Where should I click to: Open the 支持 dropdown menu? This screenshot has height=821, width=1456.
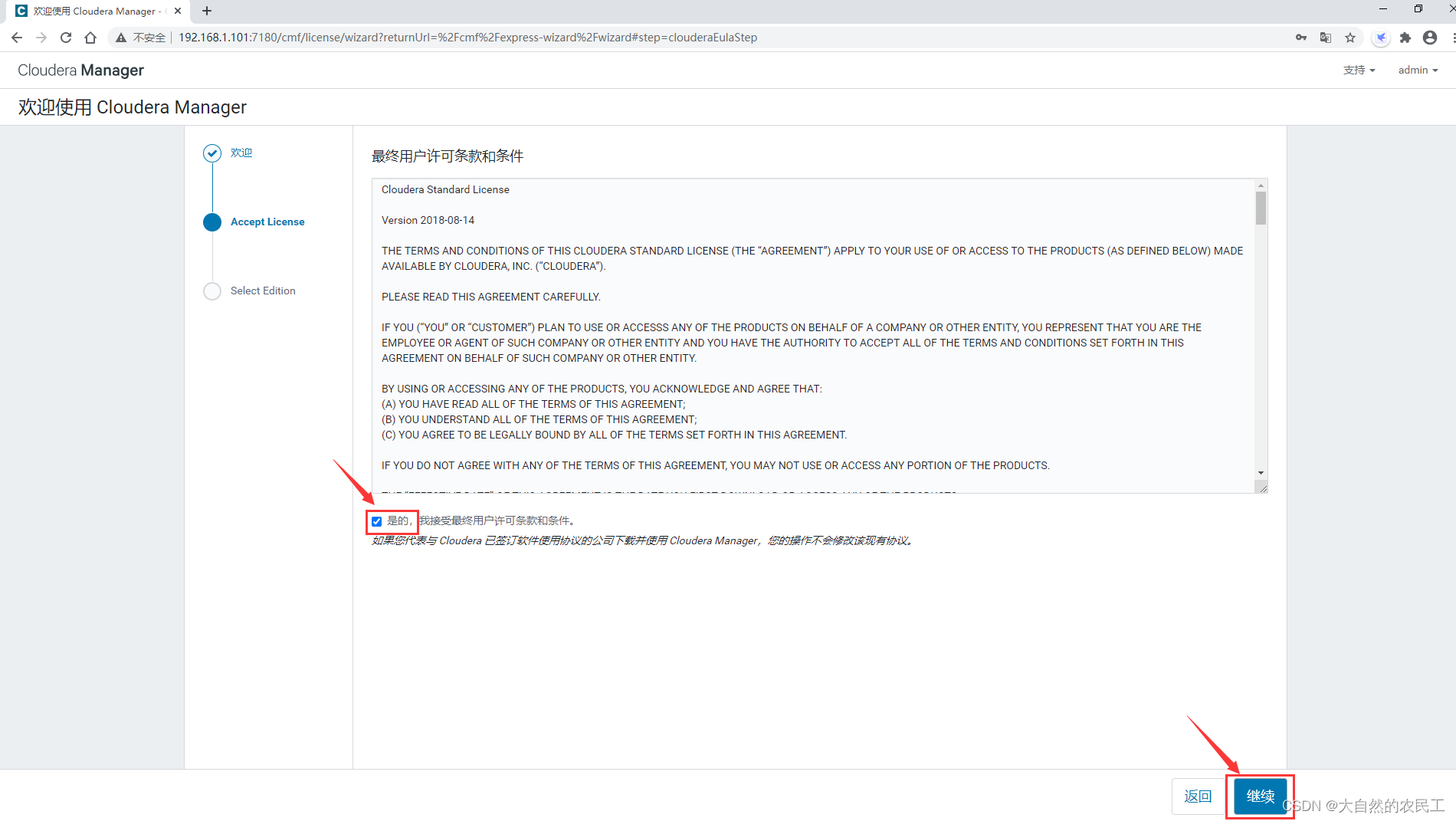pos(1359,71)
